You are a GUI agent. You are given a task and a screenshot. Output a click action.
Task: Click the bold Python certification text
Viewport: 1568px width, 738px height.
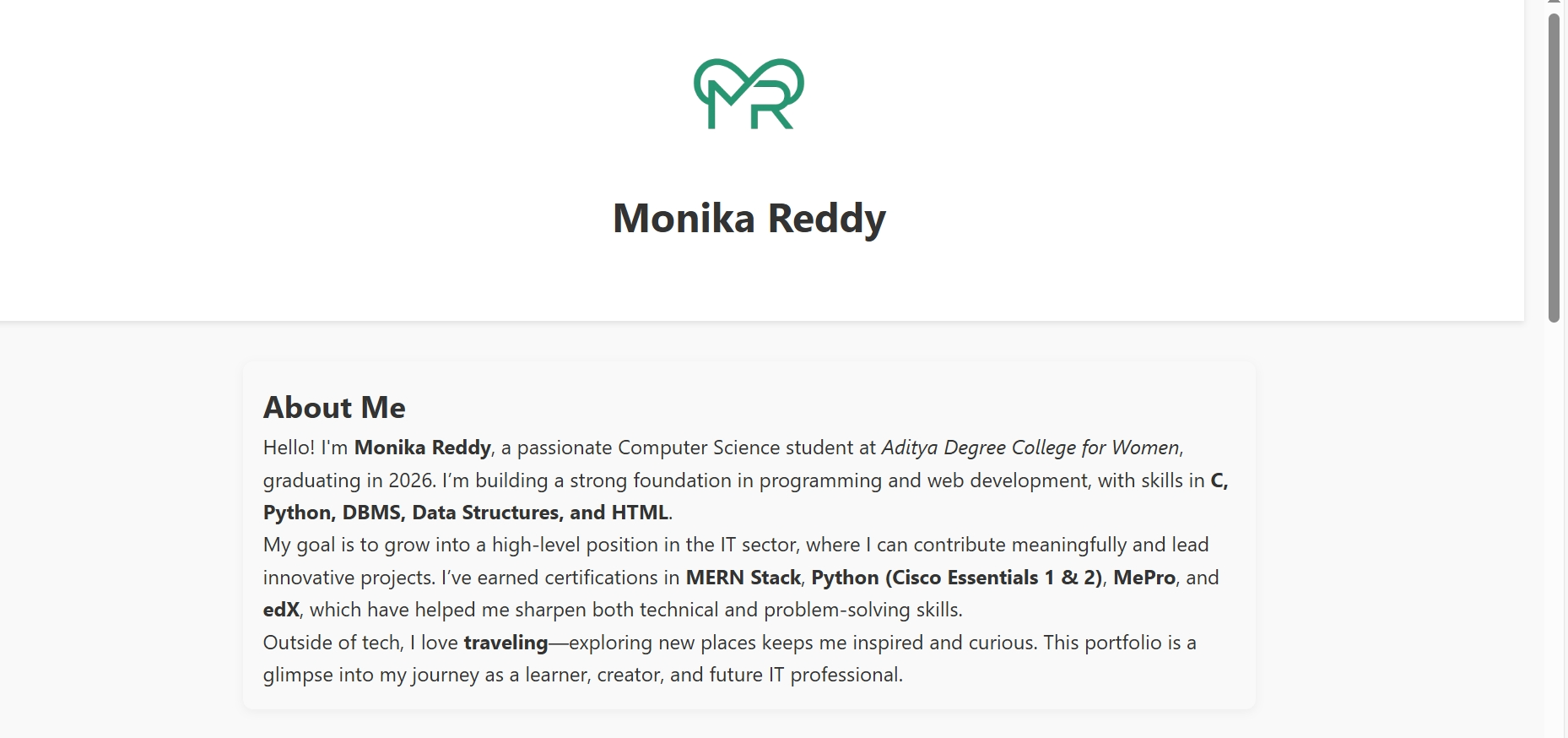coord(844,578)
